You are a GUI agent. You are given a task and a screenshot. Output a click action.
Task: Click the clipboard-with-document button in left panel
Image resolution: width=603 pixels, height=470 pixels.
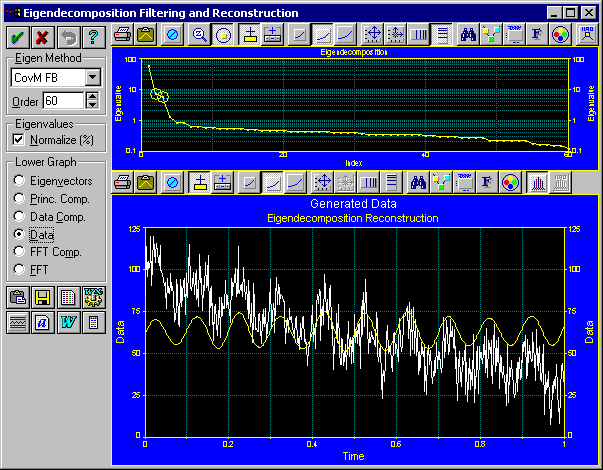pyautogui.click(x=17, y=297)
